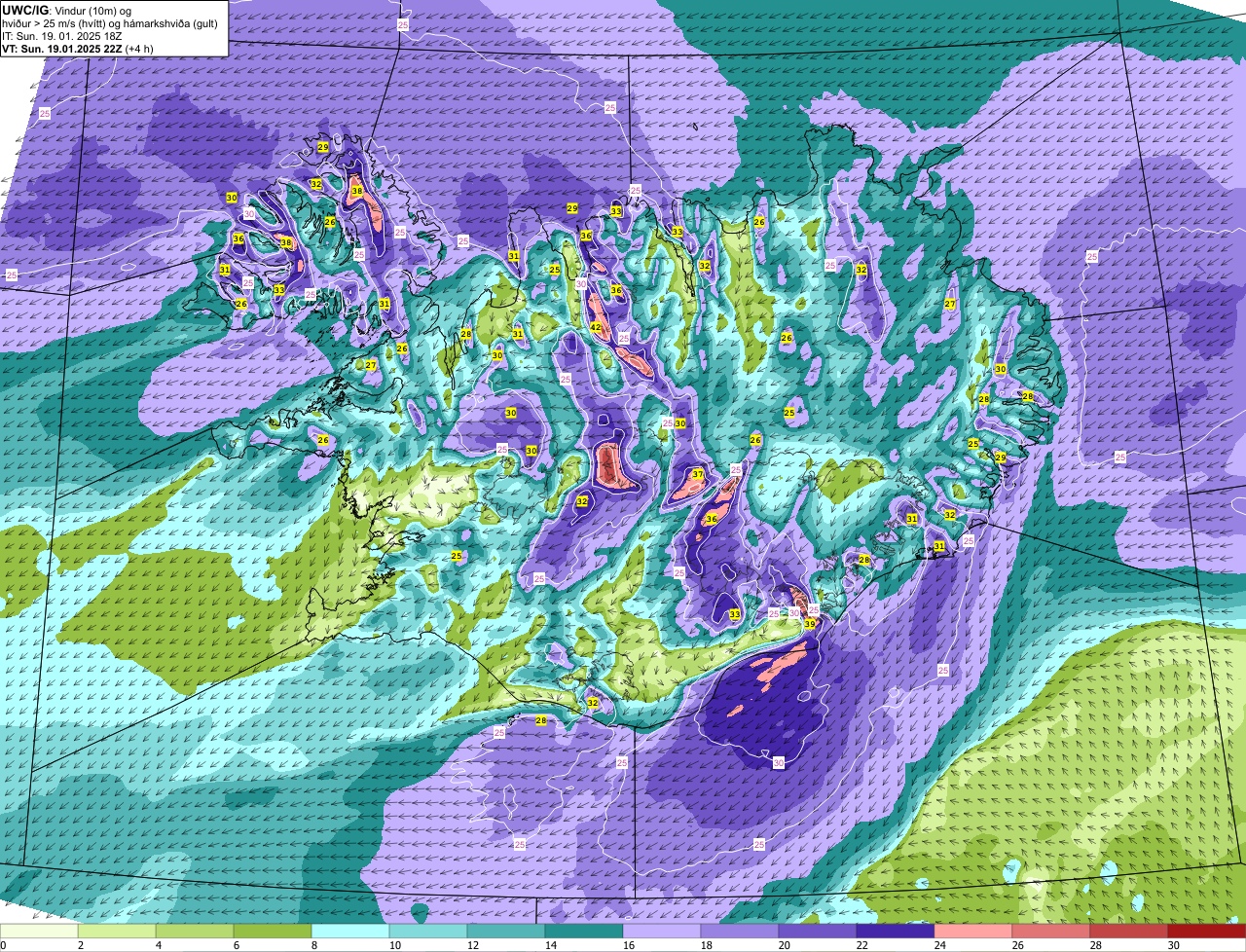Click the color scale tick label '16'
This screenshot has width=1246, height=952.
(x=628, y=945)
